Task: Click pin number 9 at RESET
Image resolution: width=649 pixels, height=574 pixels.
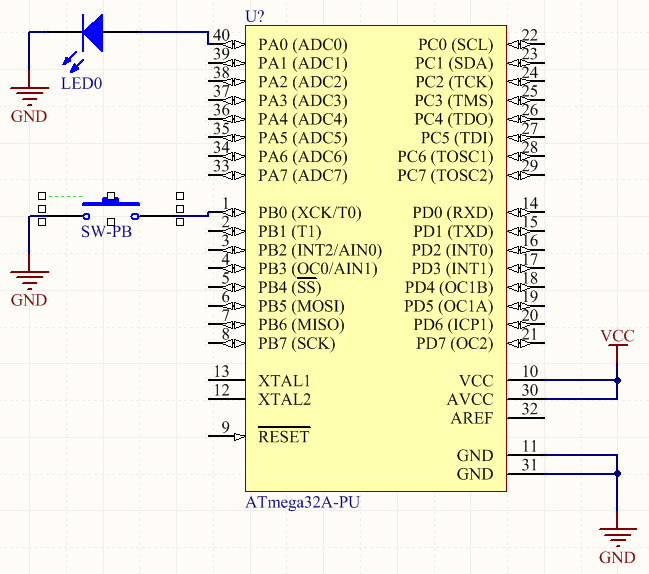Action: point(225,427)
